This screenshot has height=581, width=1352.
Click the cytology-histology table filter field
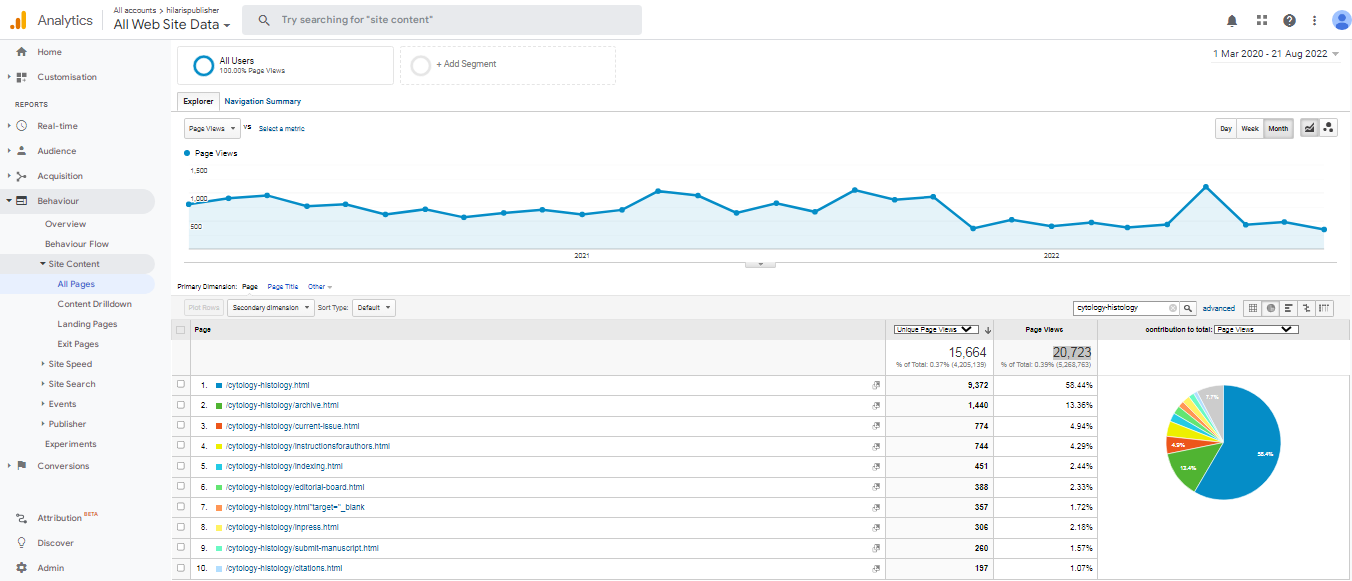point(1120,308)
